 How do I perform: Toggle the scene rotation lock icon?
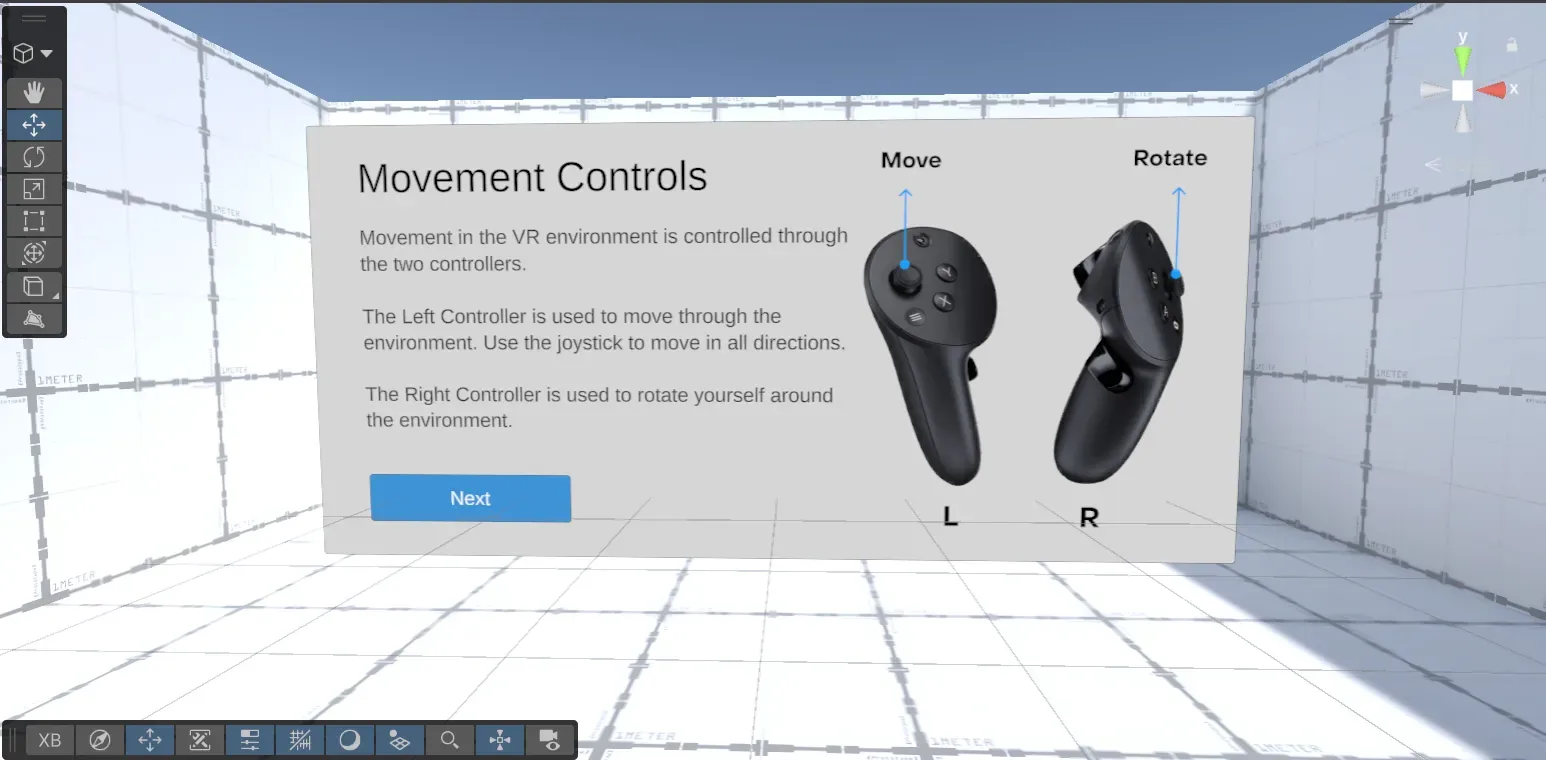1512,45
